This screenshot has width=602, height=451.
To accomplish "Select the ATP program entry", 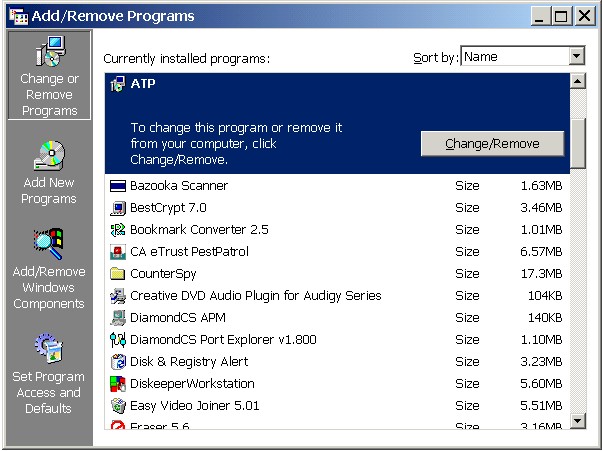I will coord(337,123).
